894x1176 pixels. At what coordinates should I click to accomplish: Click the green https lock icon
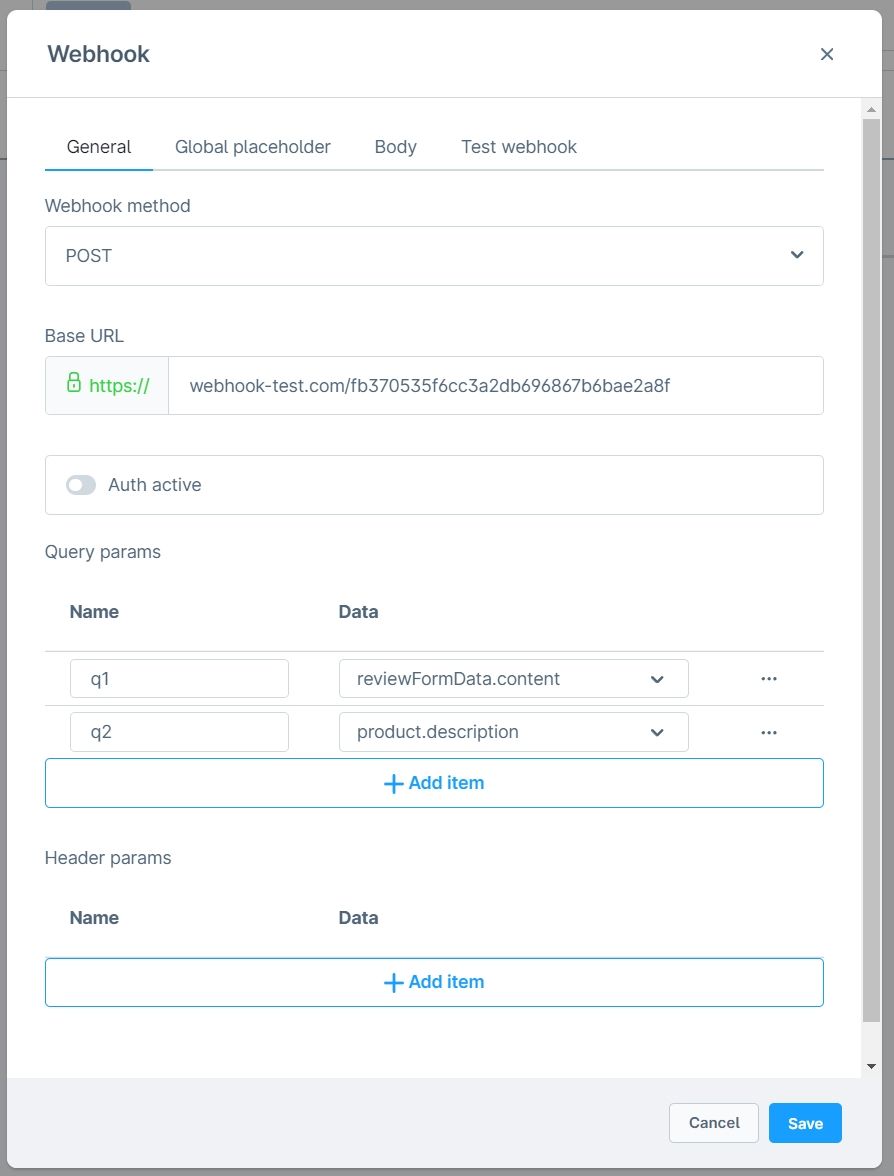pos(74,382)
